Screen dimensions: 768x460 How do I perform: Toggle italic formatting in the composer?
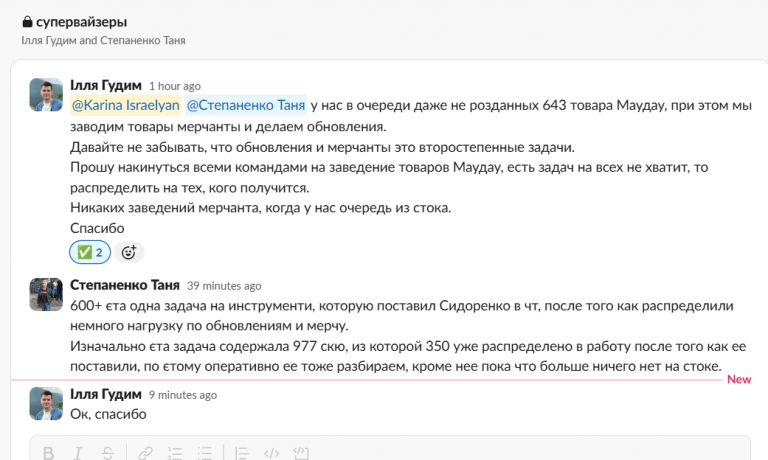(x=78, y=453)
